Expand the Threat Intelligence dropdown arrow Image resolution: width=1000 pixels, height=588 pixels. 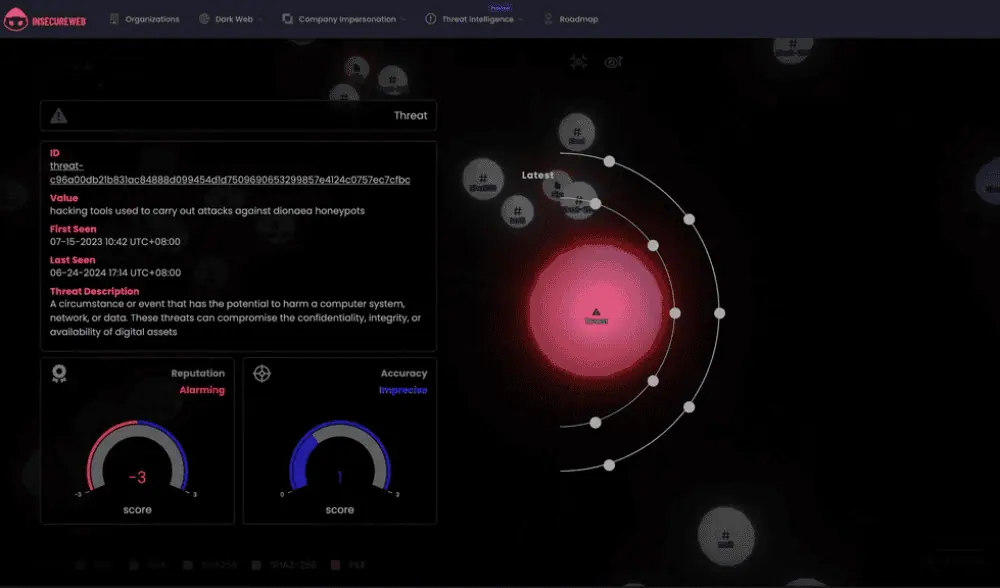tap(522, 19)
